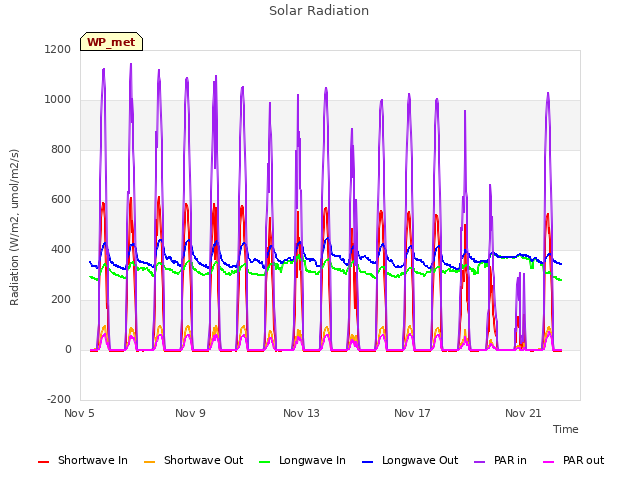Toggle the Longwave In legend entry

(x=302, y=460)
